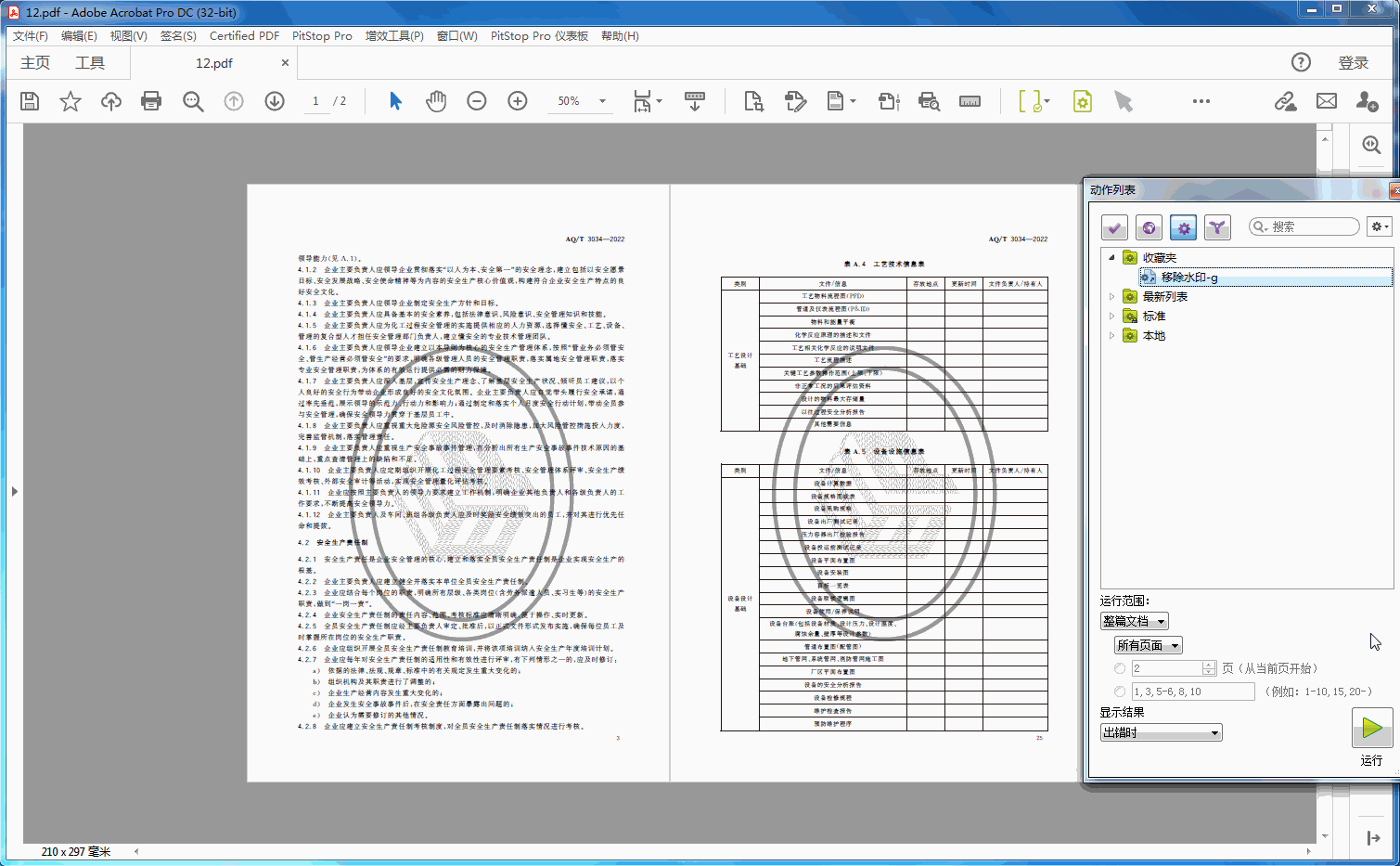Click the current page number field

pos(315,101)
